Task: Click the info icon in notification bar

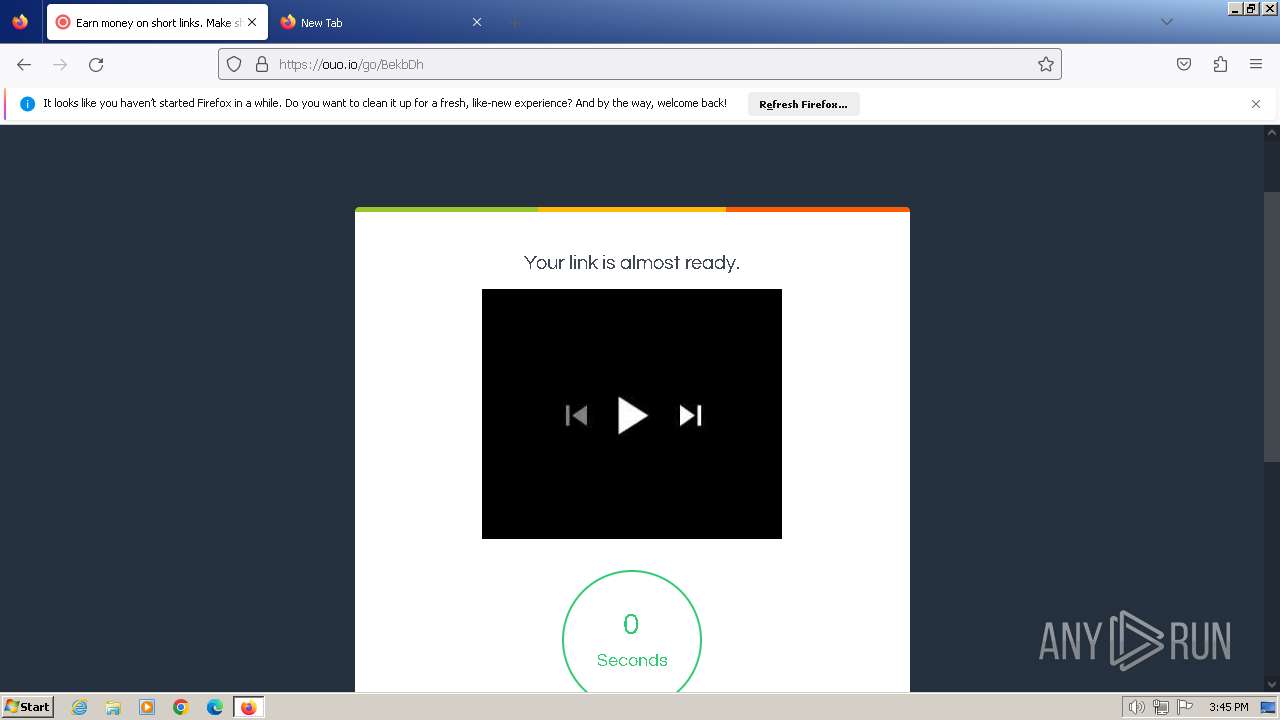Action: point(27,104)
